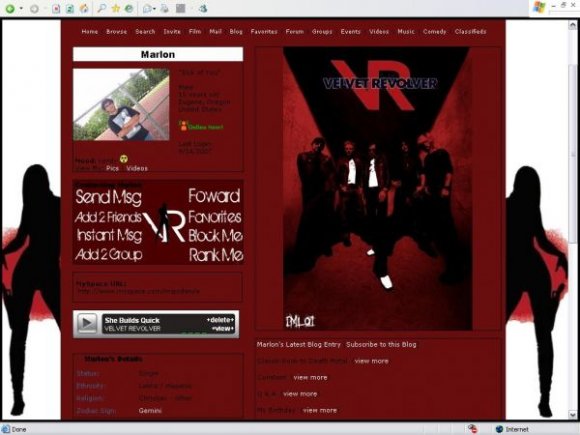Go to Blog in the navigation bar
This screenshot has height=435, width=580.
236,31
